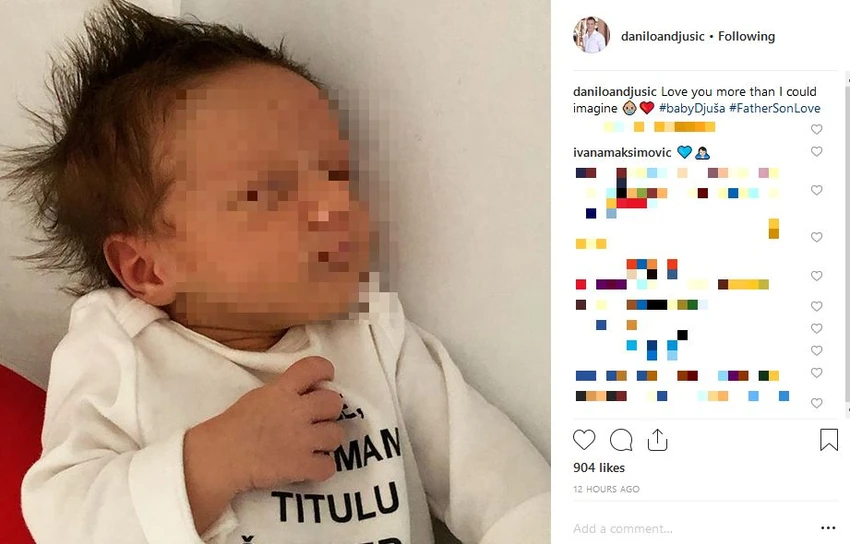Like the post with the heart icon

(584, 439)
